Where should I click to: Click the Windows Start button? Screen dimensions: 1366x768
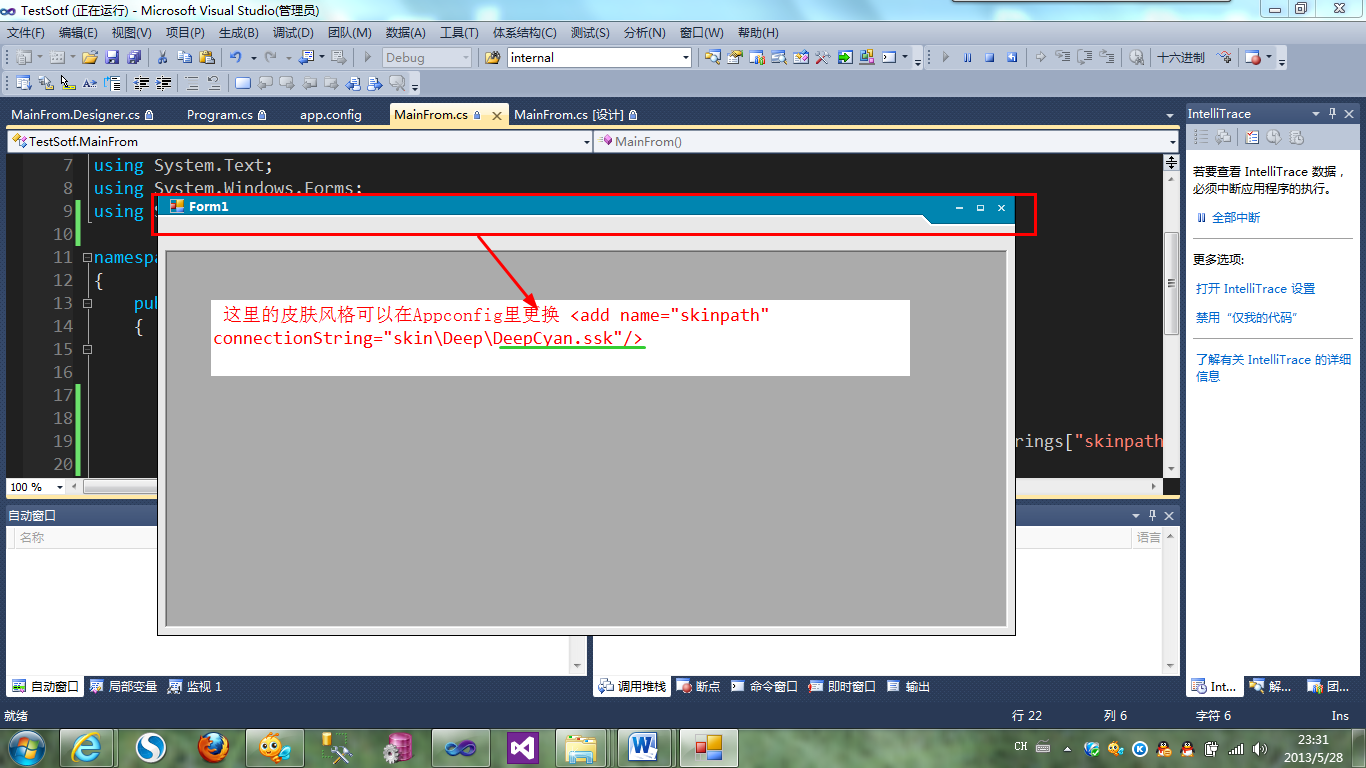[x=26, y=747]
